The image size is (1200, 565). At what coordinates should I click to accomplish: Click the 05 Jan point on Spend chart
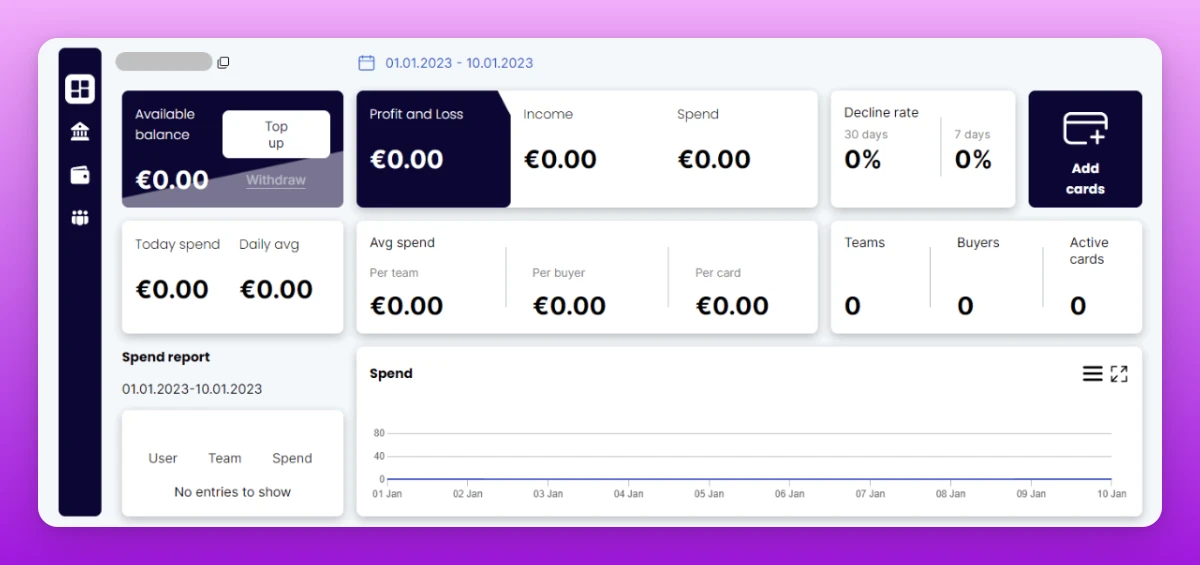(x=709, y=480)
